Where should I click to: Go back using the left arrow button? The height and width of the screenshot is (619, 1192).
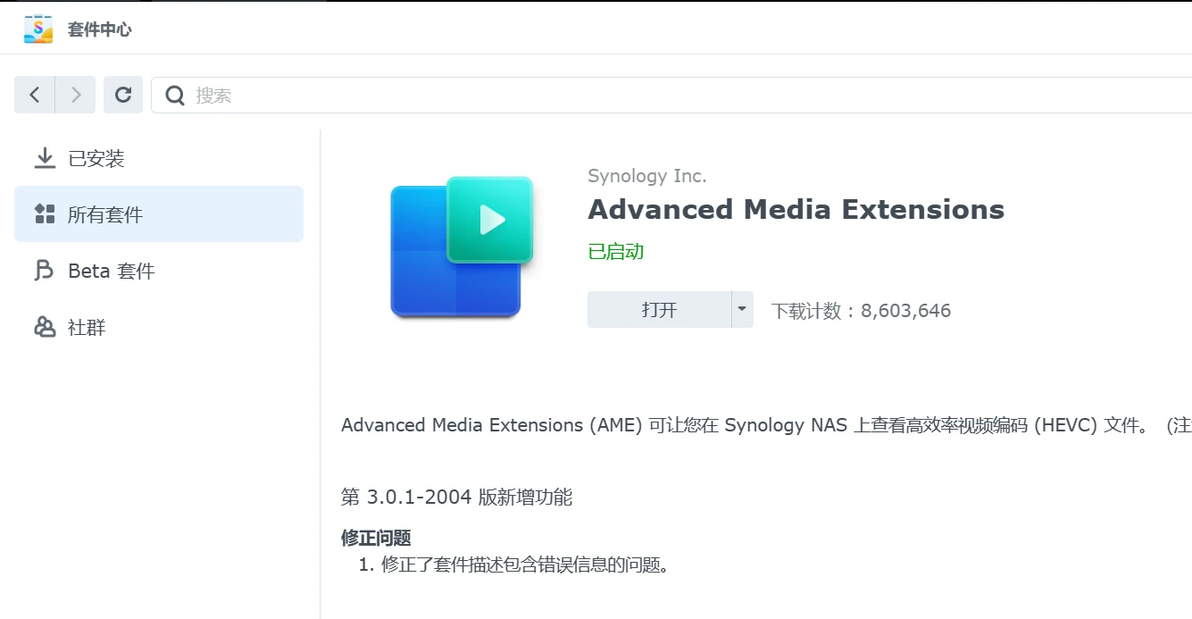click(x=34, y=95)
